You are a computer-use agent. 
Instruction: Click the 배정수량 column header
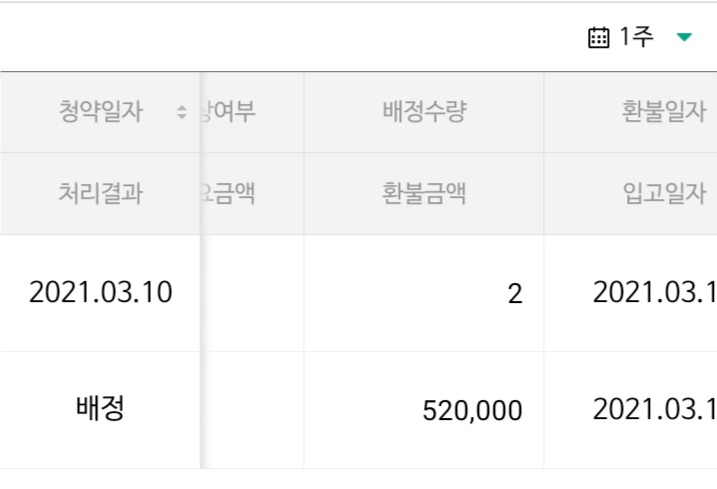tap(424, 112)
